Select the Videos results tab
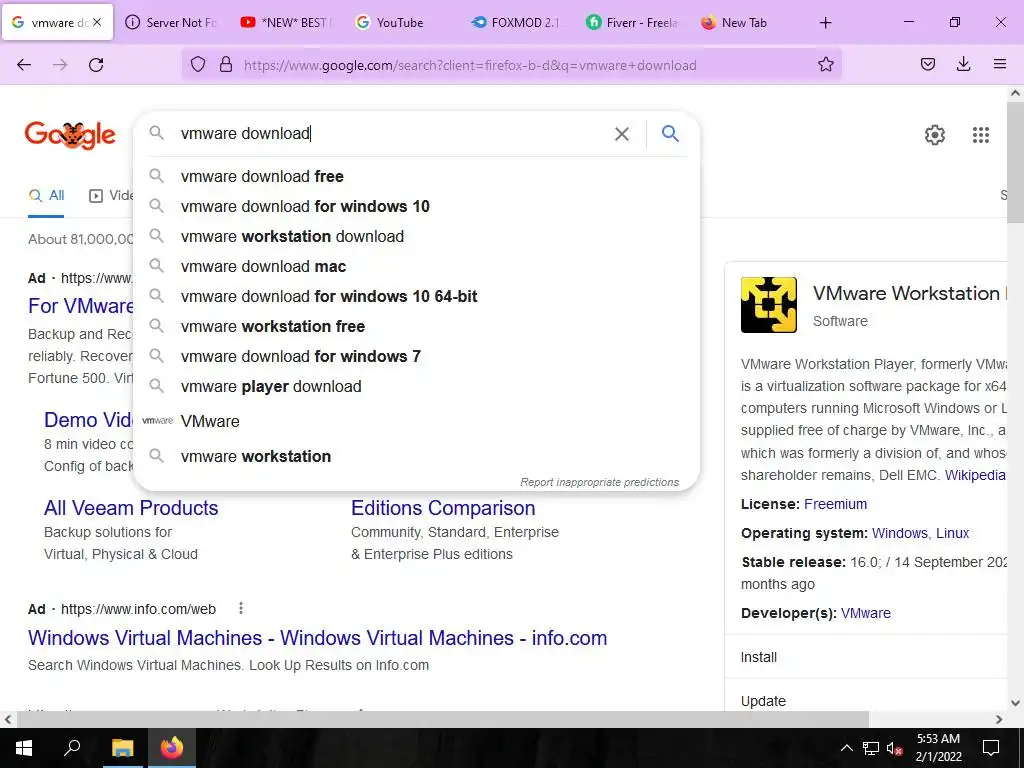 tap(111, 195)
